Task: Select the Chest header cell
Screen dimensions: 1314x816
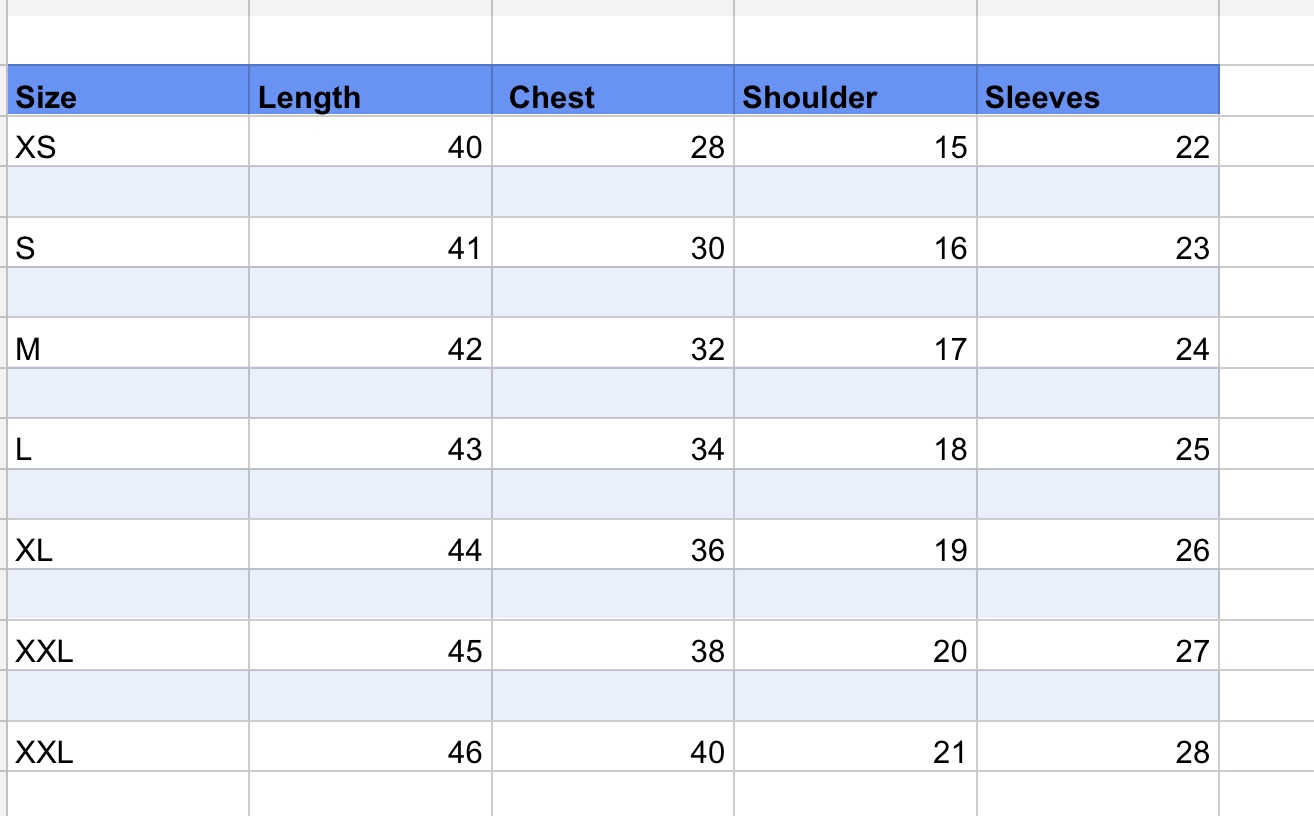Action: coord(613,91)
